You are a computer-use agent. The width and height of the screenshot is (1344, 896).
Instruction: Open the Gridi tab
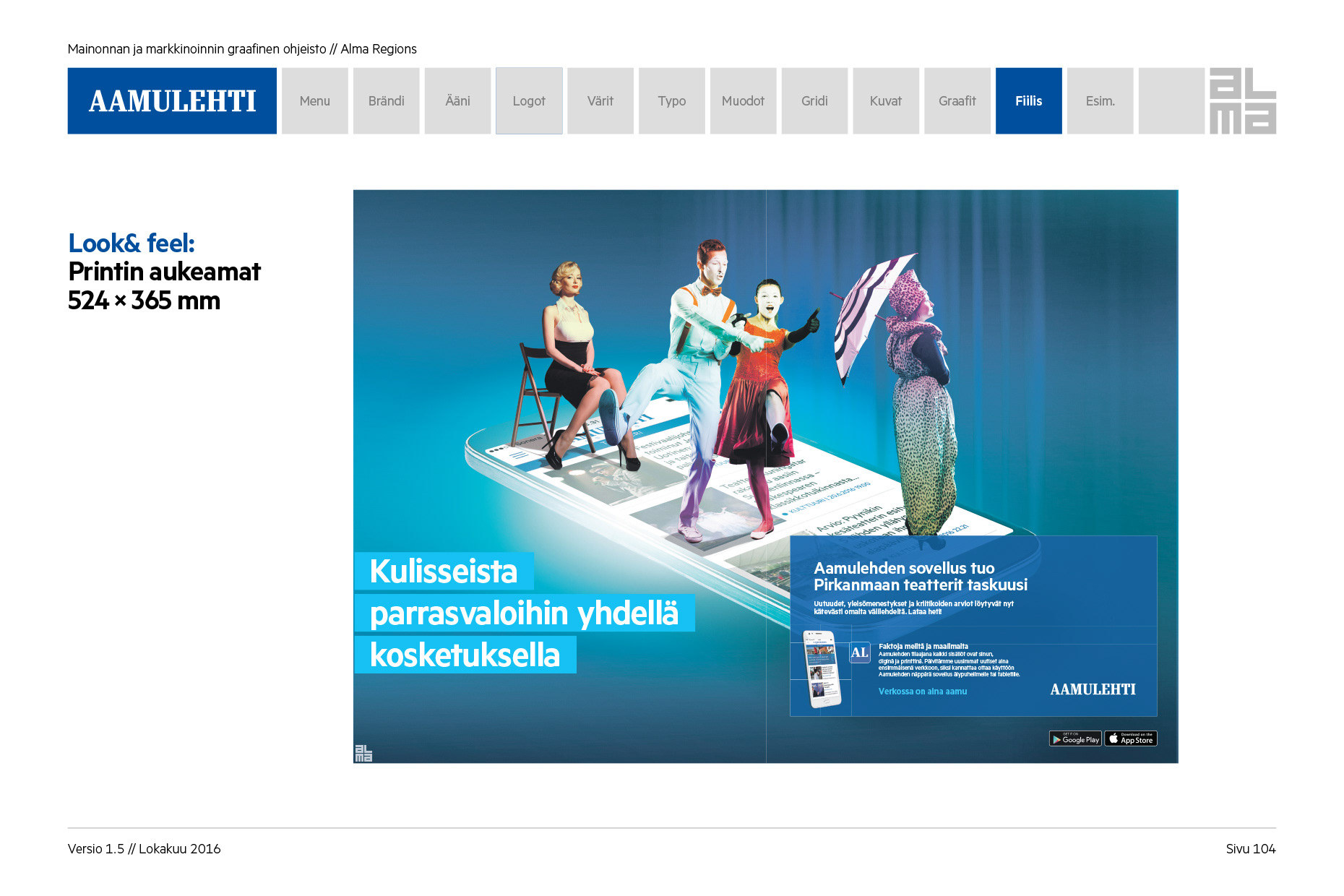(814, 101)
